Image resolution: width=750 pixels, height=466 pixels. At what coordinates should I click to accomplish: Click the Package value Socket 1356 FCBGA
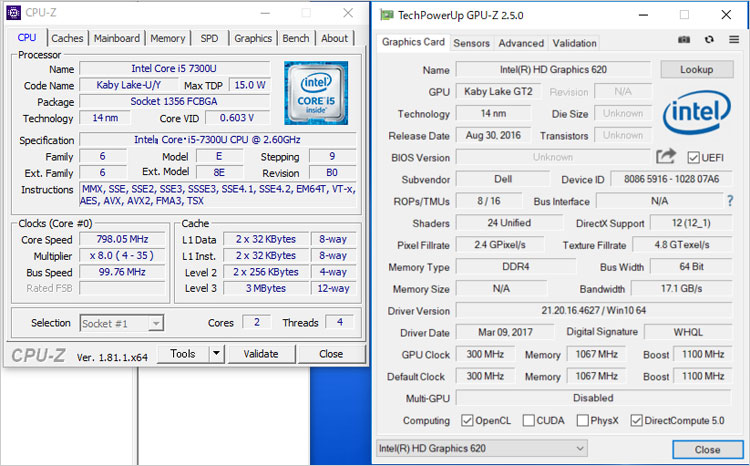point(174,101)
